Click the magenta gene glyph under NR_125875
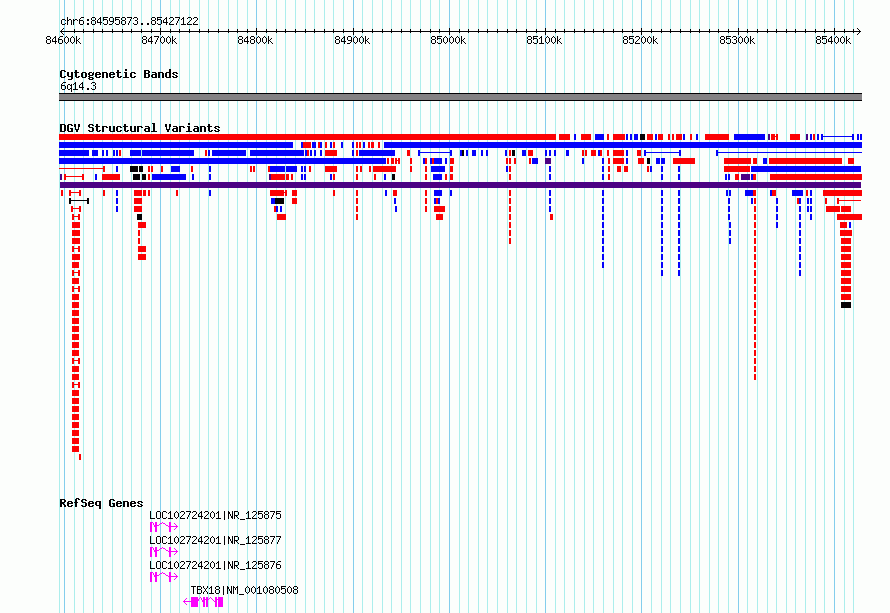890x613 pixels. (x=164, y=527)
